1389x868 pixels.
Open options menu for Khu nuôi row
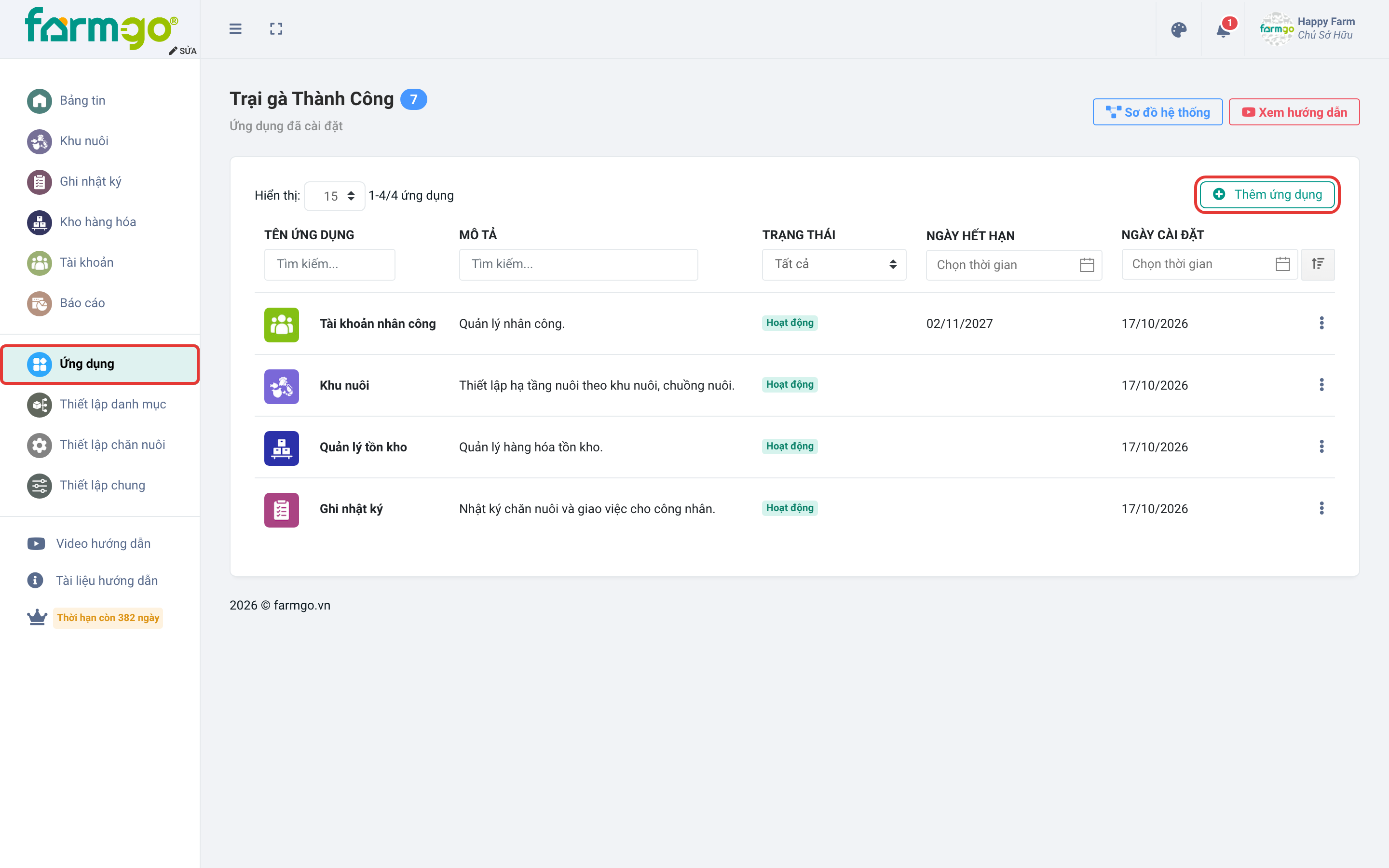point(1321,385)
